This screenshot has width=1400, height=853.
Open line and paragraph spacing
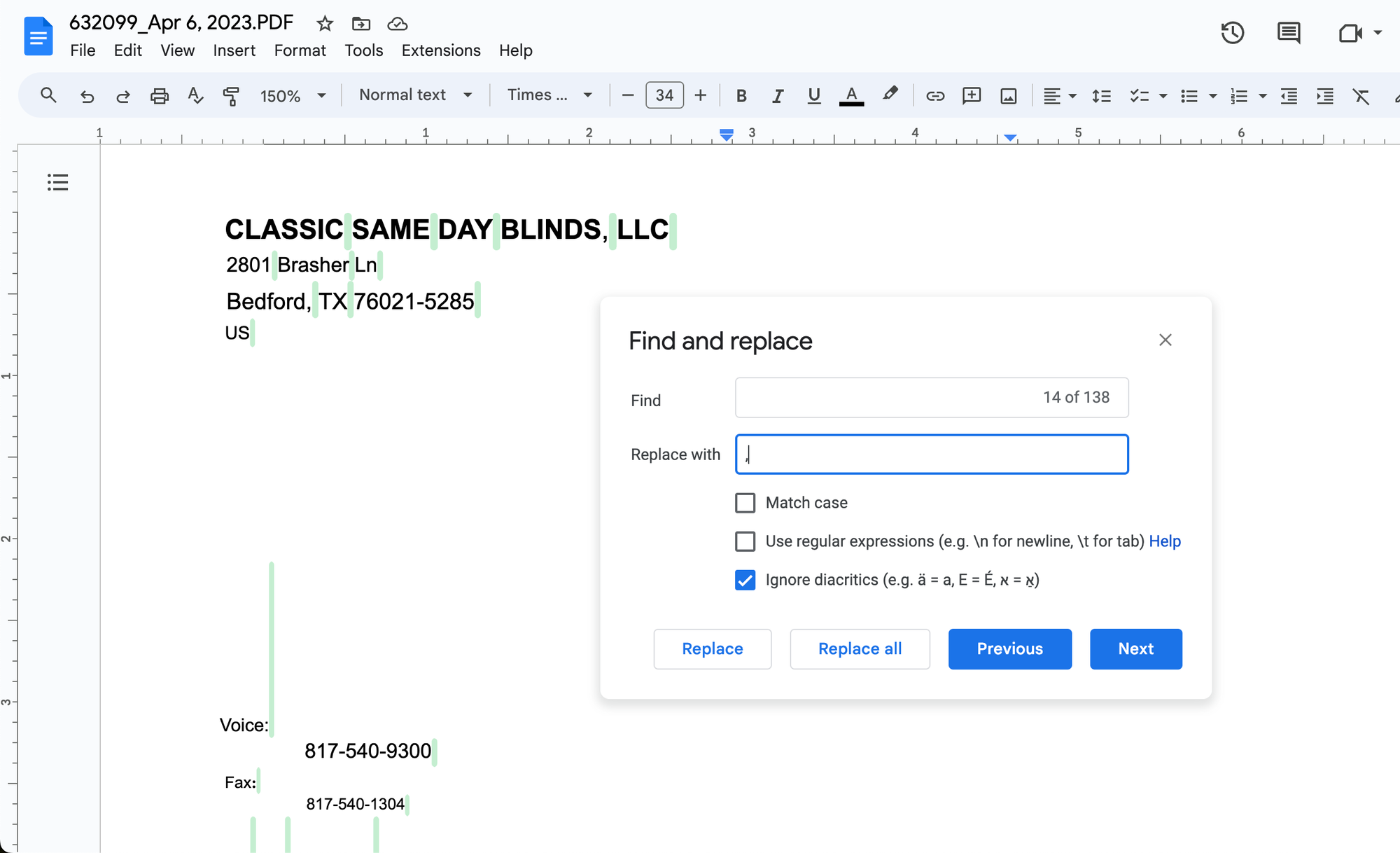(1101, 96)
